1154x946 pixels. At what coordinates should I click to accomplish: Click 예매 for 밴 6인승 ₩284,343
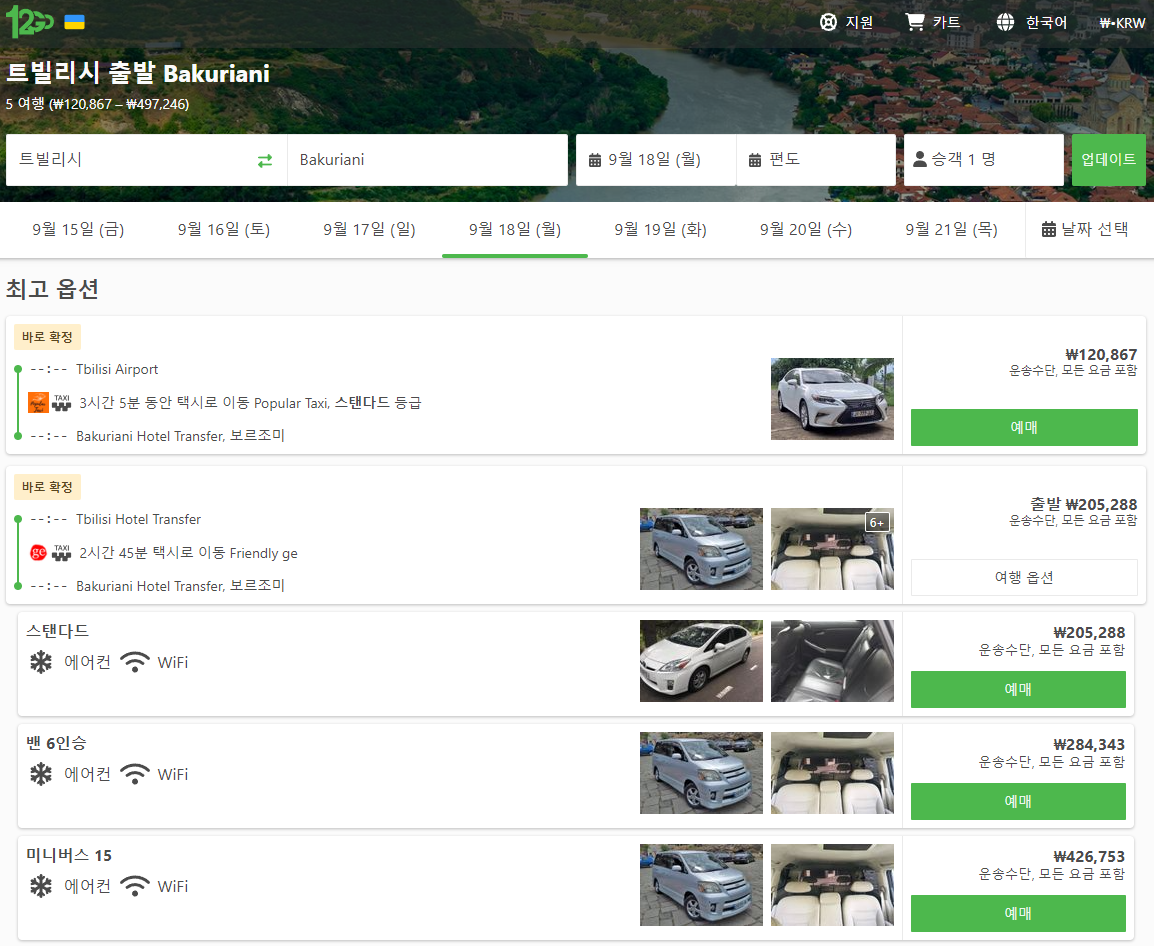tap(1018, 801)
